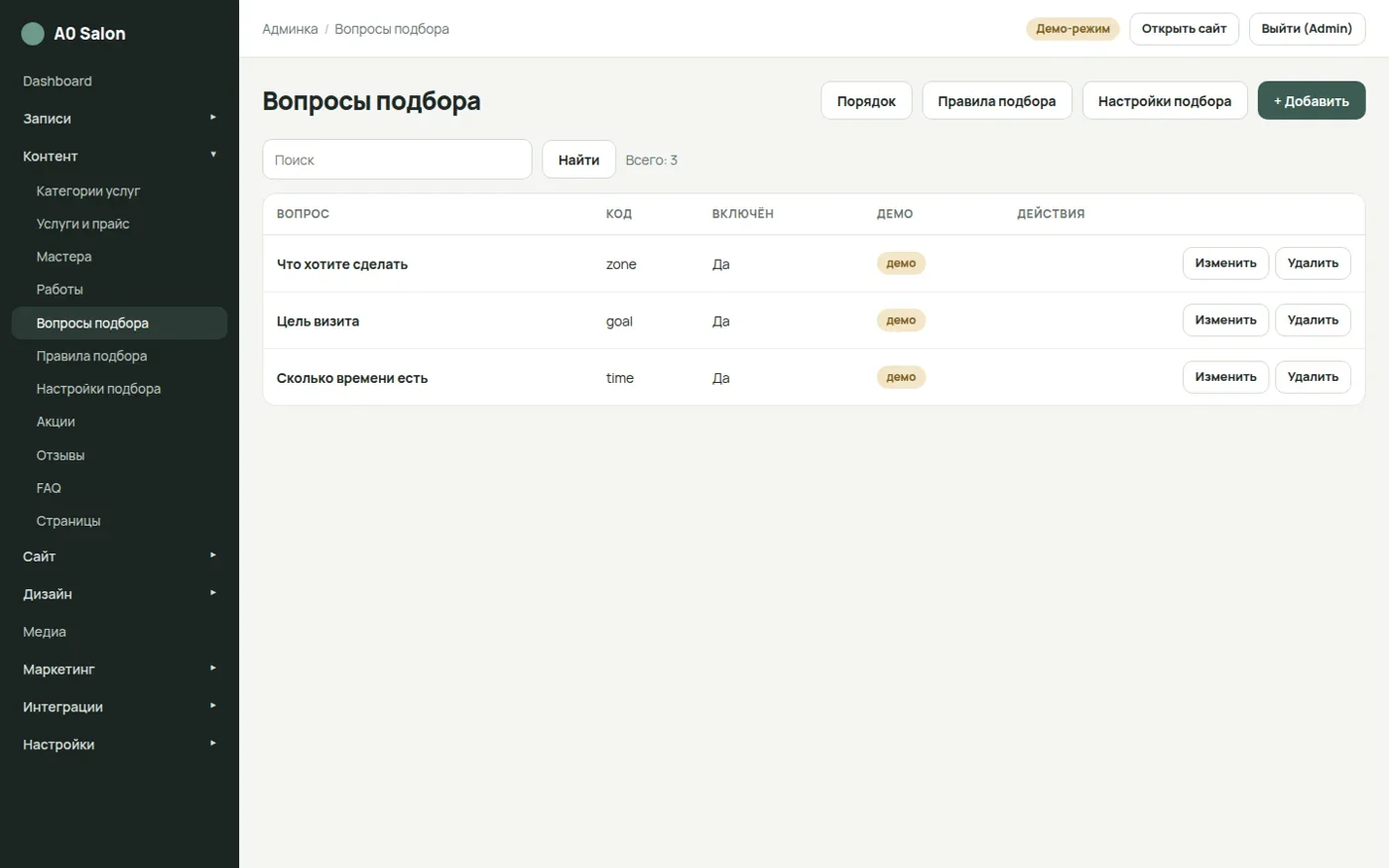Click the Открыть сайт button
This screenshot has height=868, width=1389.
point(1184,29)
